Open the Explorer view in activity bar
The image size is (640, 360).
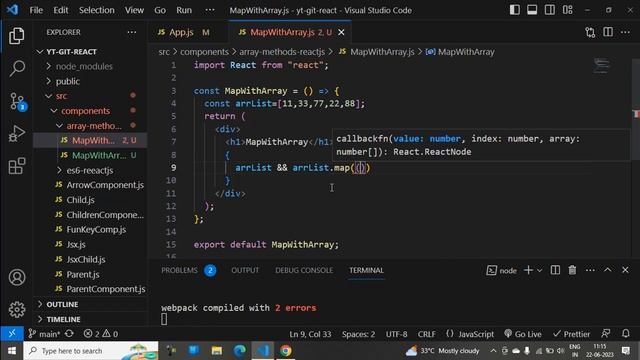pyautogui.click(x=17, y=36)
